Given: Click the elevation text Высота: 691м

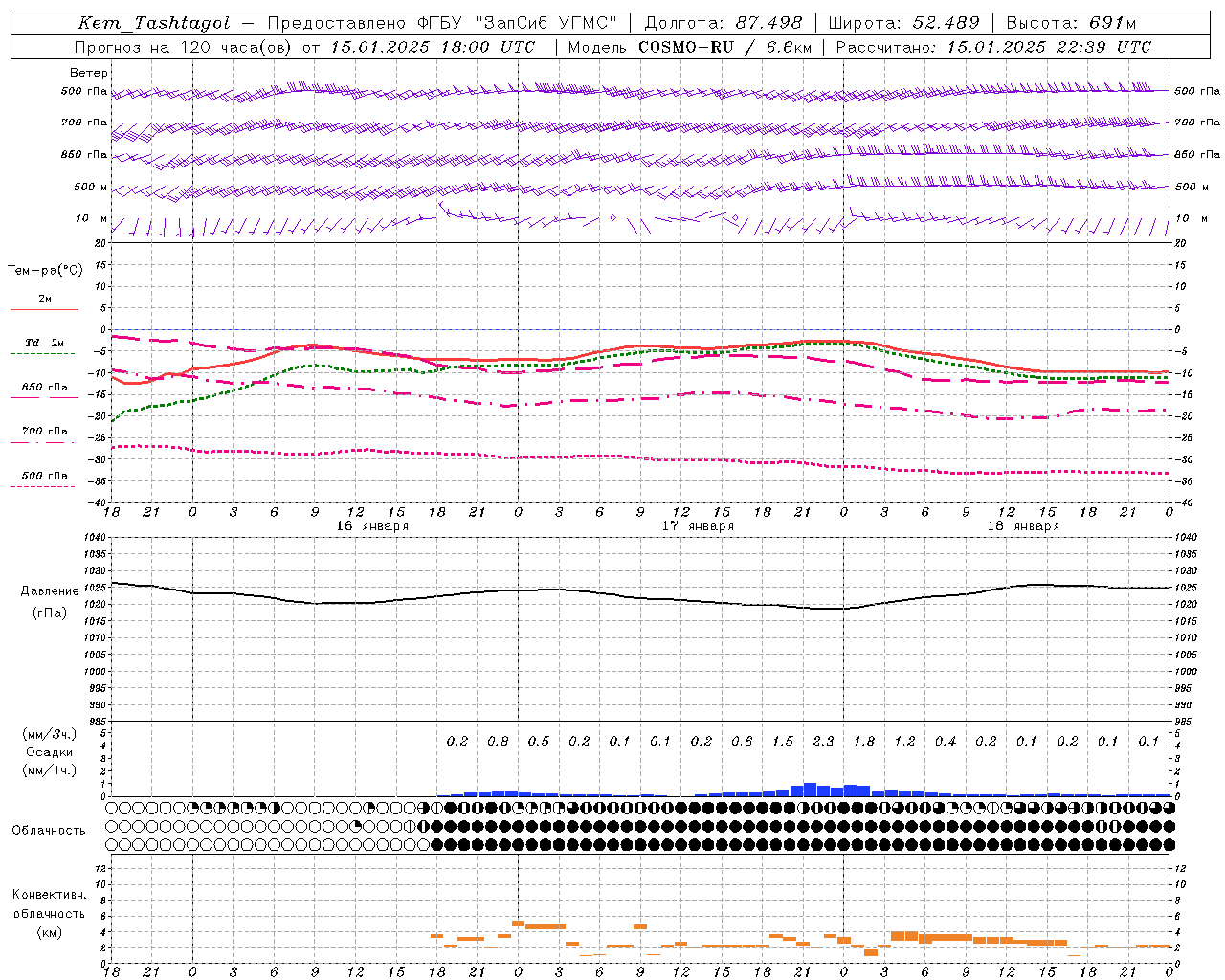Looking at the screenshot, I should [1072, 23].
